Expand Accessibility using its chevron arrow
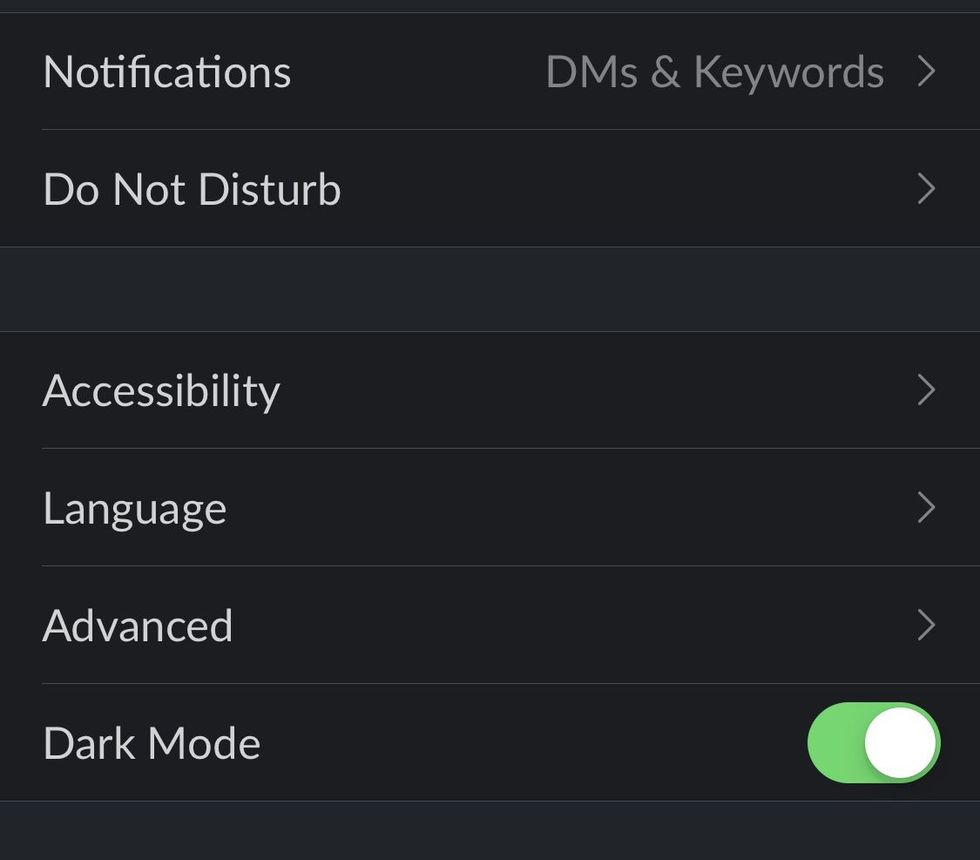This screenshot has width=980, height=860. (x=926, y=390)
